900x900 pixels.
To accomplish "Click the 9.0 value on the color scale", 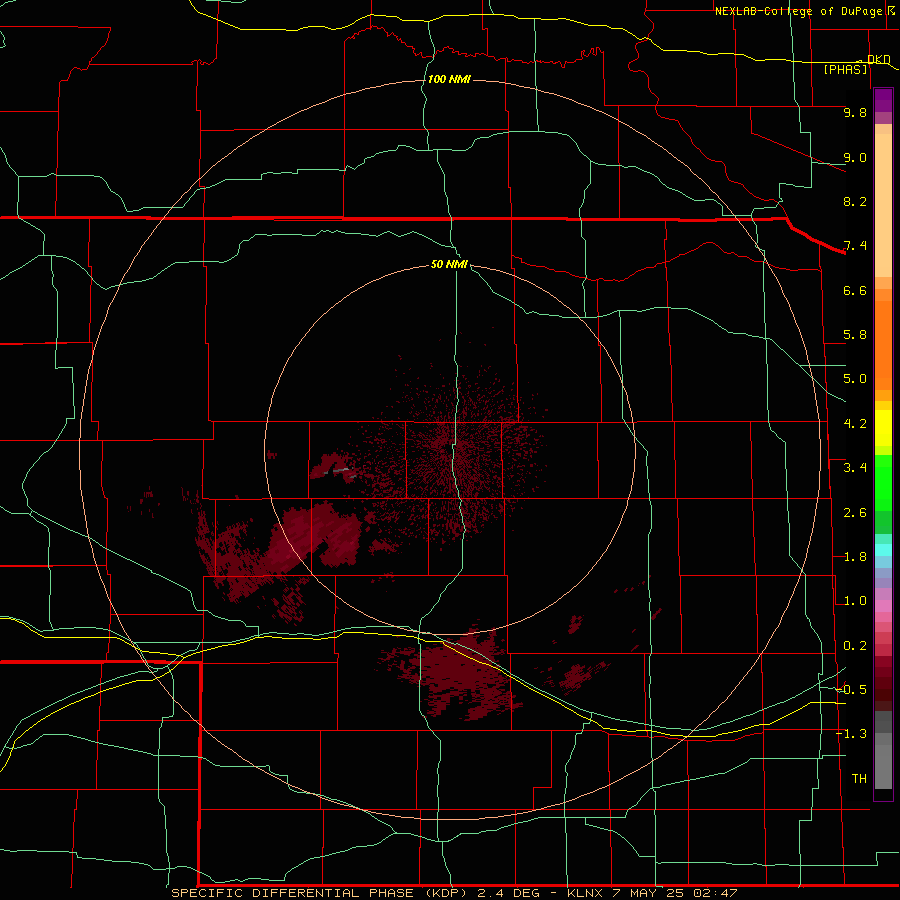I will (855, 157).
